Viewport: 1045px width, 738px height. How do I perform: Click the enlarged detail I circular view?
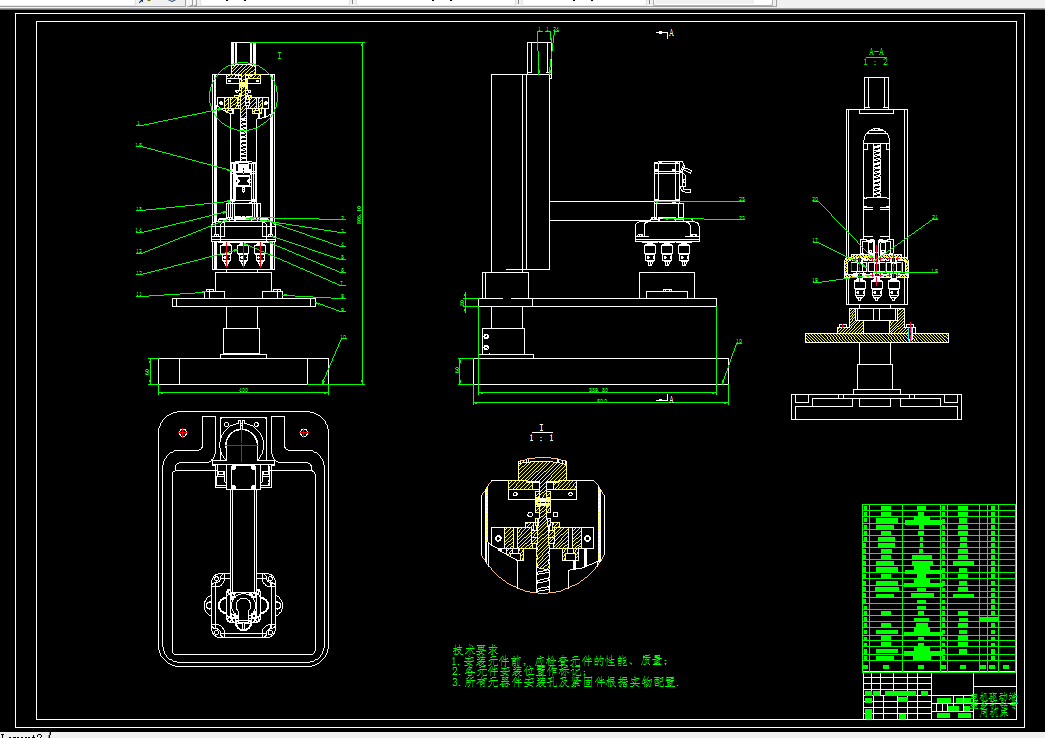coord(542,525)
